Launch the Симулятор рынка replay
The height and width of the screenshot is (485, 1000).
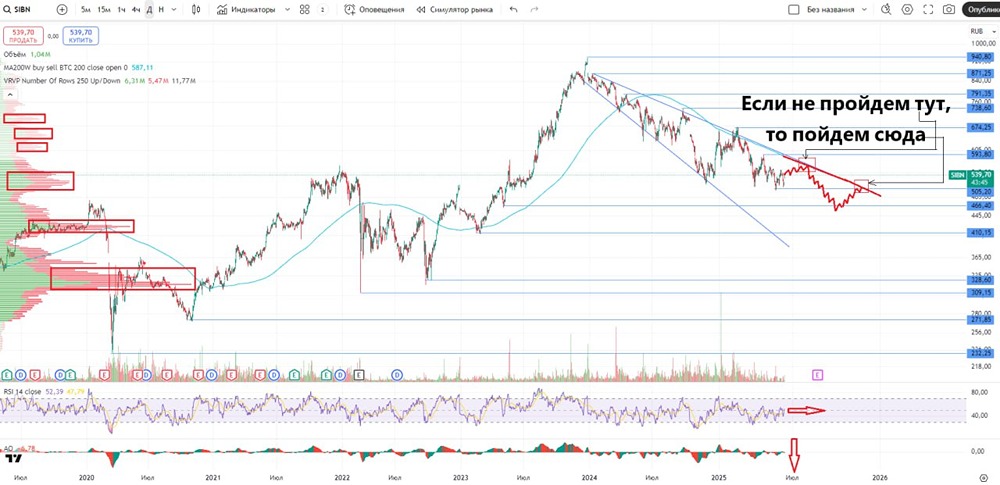454,10
